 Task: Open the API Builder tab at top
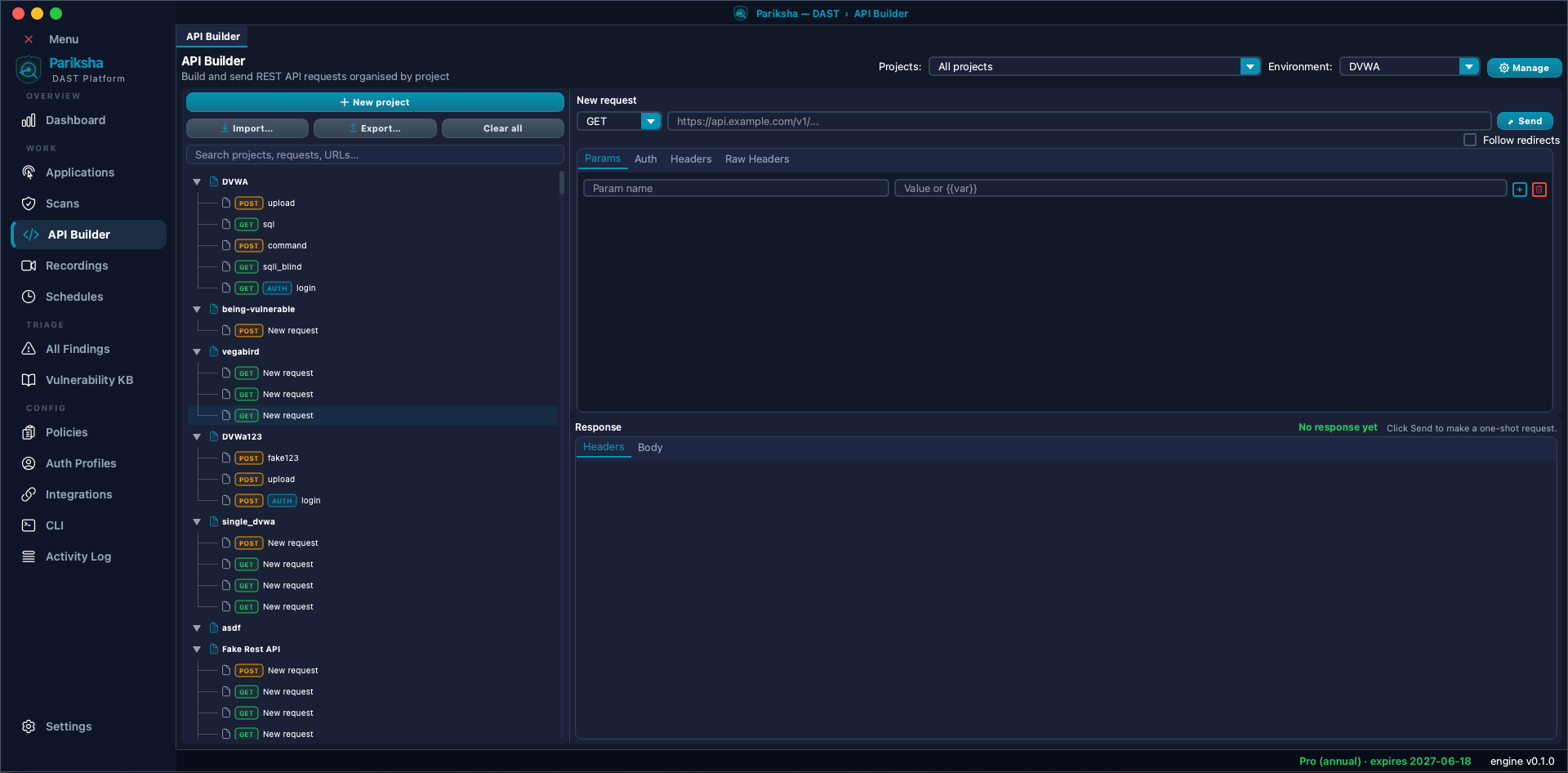(x=212, y=36)
